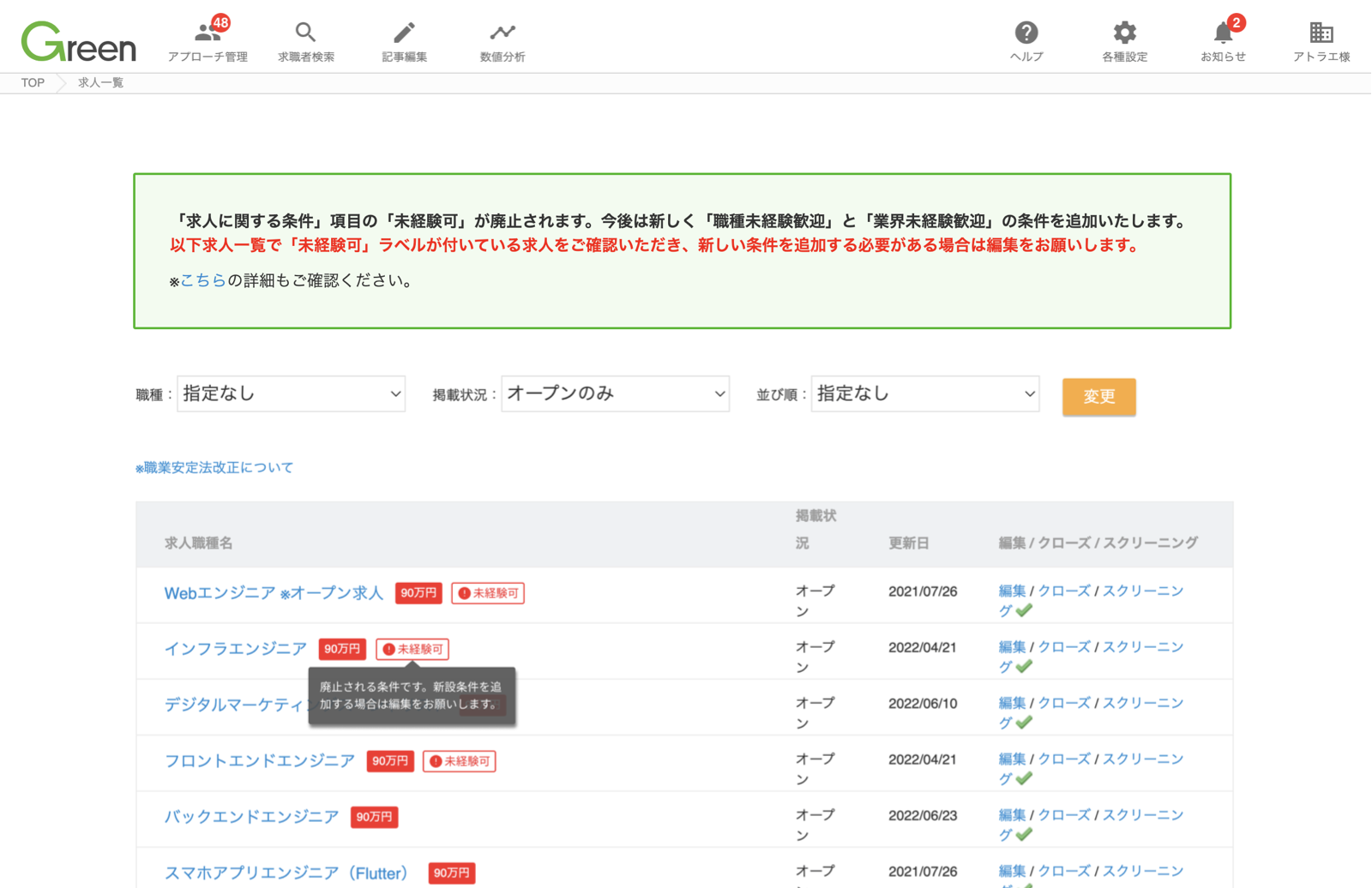Click the orange 変更 button

[1098, 396]
